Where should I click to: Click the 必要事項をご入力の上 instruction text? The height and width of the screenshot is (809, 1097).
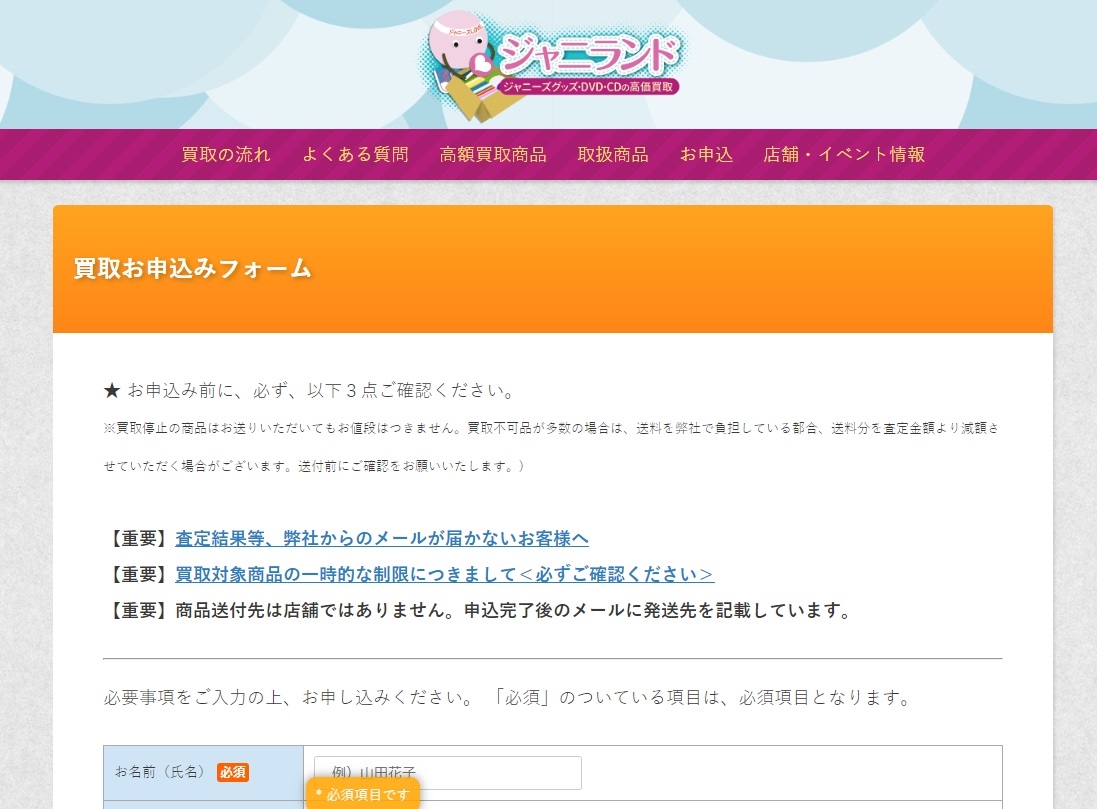[508, 697]
